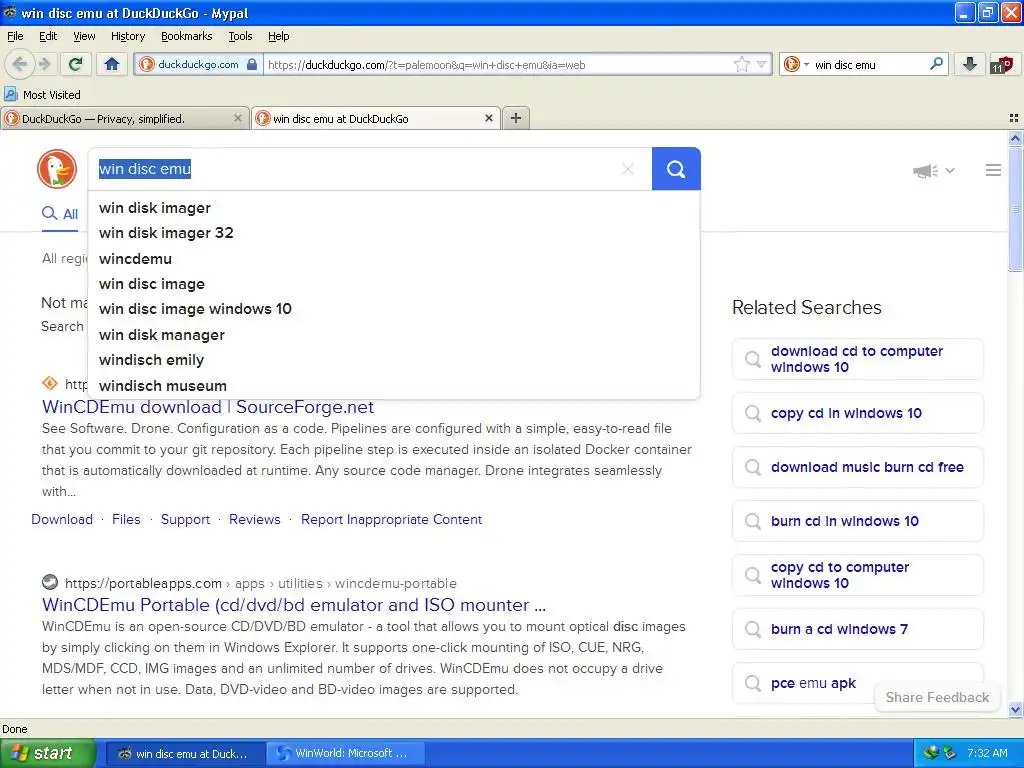Open the 'WinCDEmu Portable' result title
The width and height of the screenshot is (1024, 768).
(294, 605)
